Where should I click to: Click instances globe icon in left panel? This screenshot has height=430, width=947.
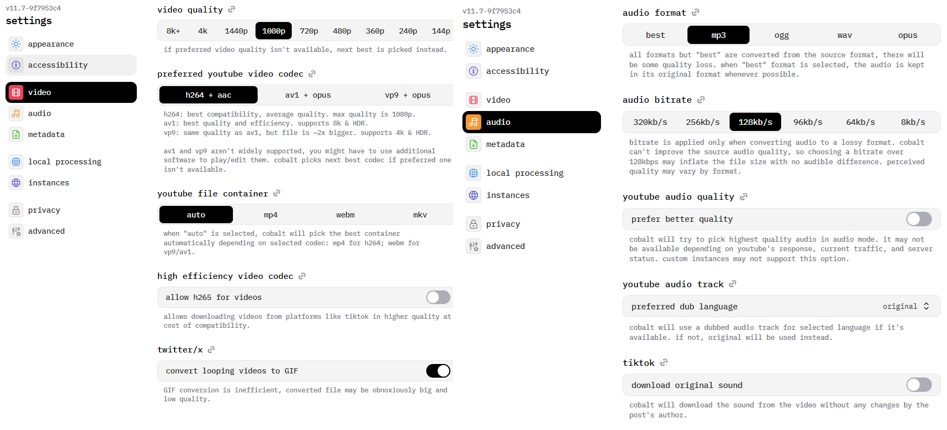16,182
